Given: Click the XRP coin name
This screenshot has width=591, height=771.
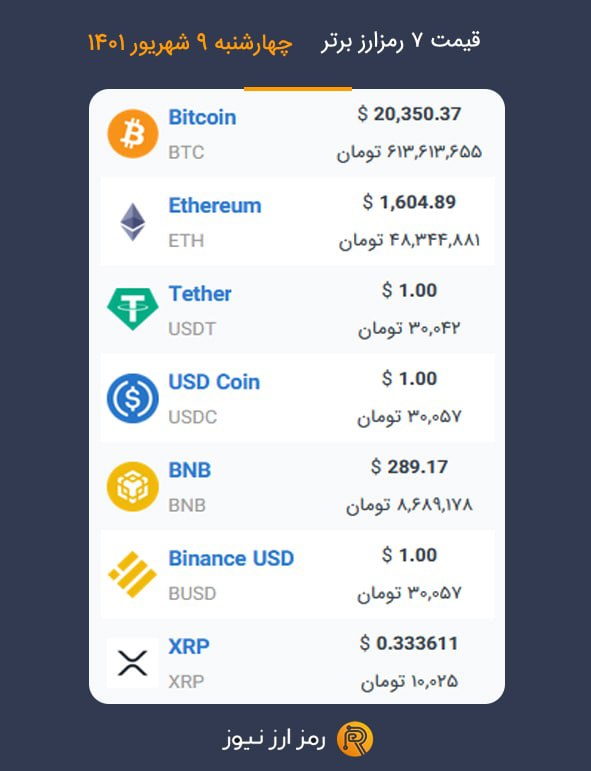Looking at the screenshot, I should 189,647.
